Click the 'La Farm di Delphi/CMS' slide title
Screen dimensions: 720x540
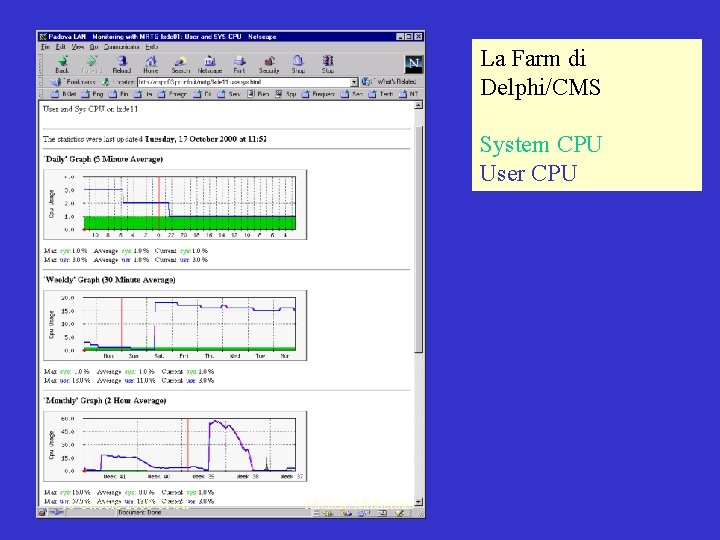pos(540,73)
